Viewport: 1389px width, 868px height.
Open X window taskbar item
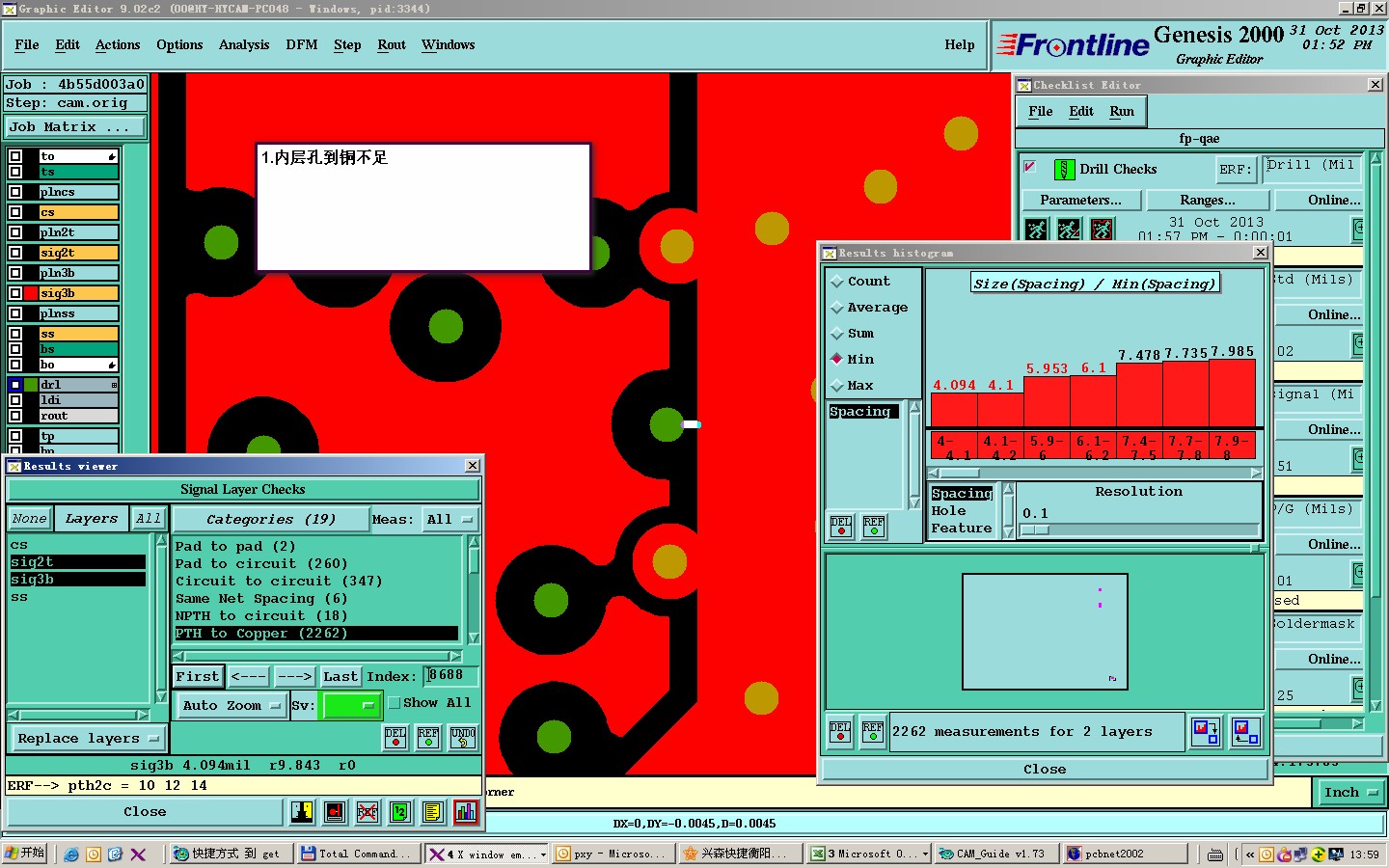(x=486, y=854)
